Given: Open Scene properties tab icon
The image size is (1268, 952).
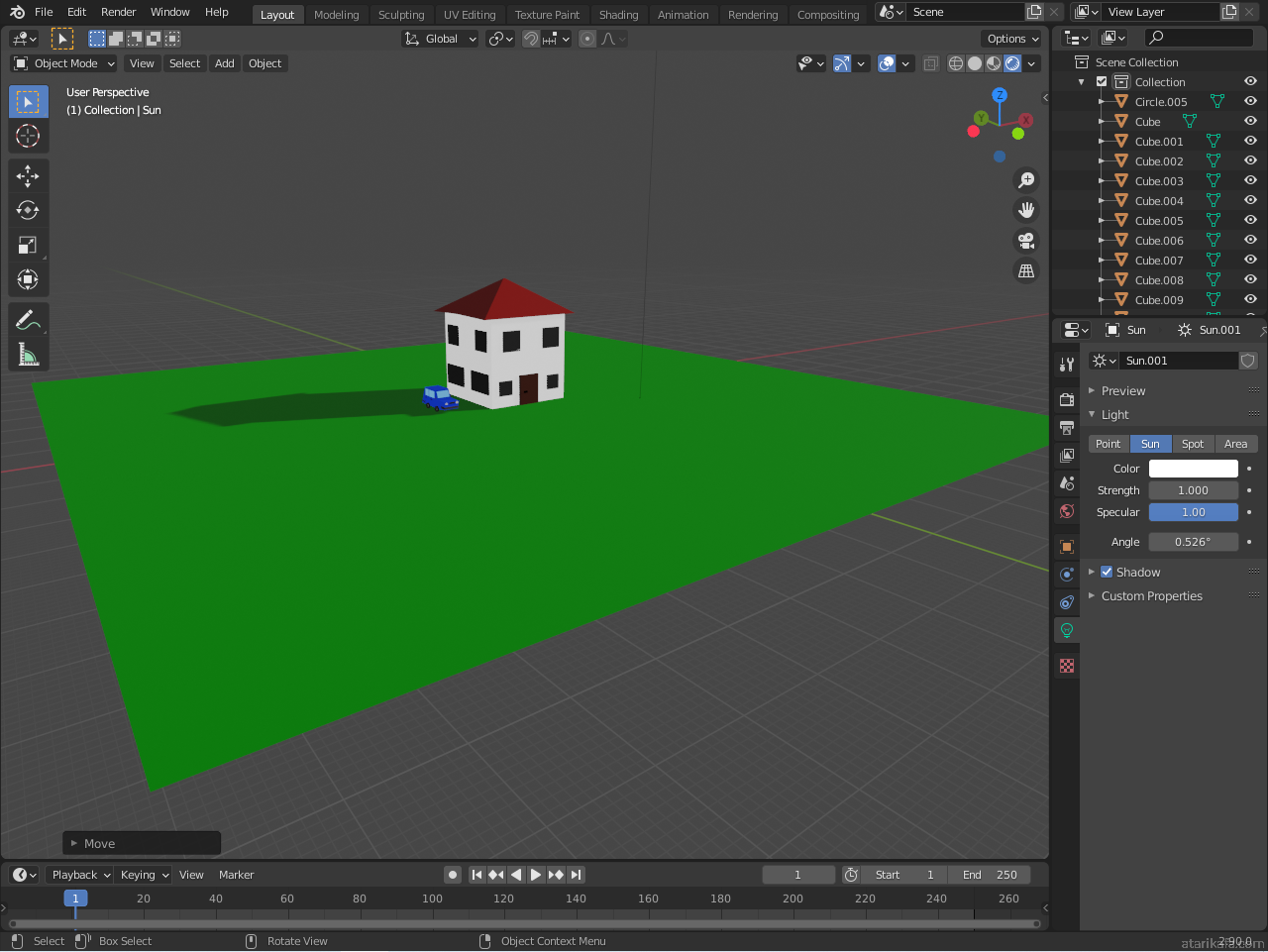Looking at the screenshot, I should click(x=1067, y=483).
